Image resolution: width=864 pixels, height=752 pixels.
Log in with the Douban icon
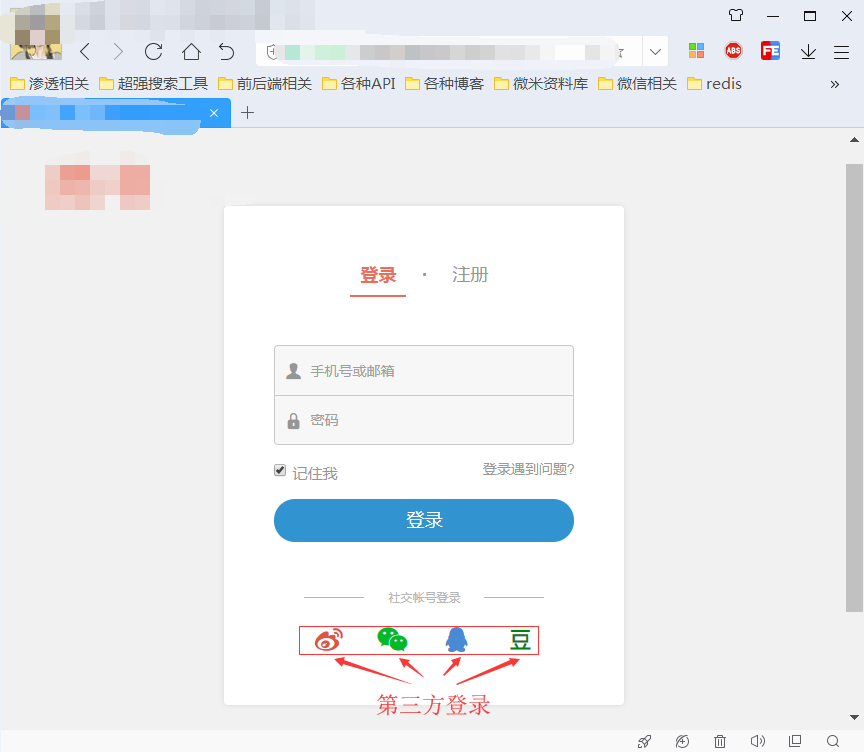click(520, 640)
